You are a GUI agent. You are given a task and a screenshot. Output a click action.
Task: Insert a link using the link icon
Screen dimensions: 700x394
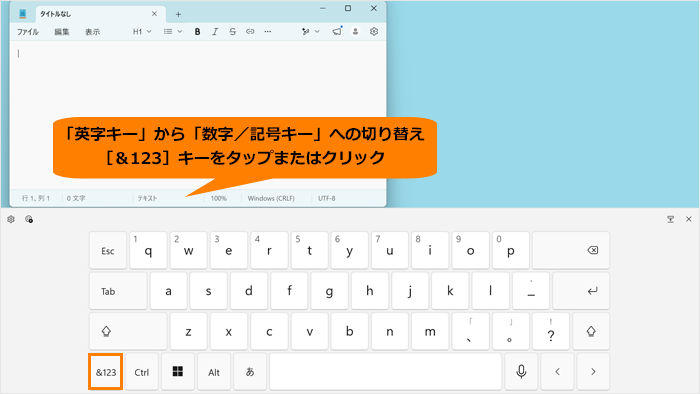pos(250,32)
